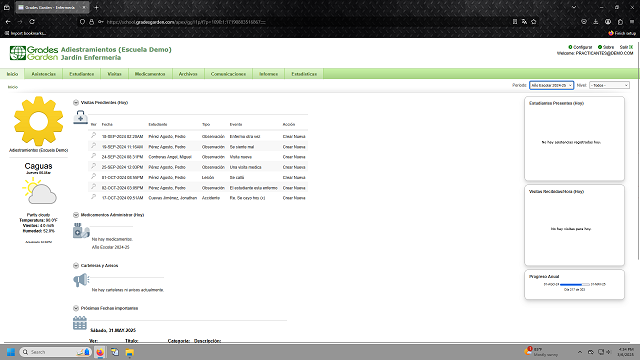Open the Firefox account icon
Viewport: 640px width, 360px height.
(608, 22)
